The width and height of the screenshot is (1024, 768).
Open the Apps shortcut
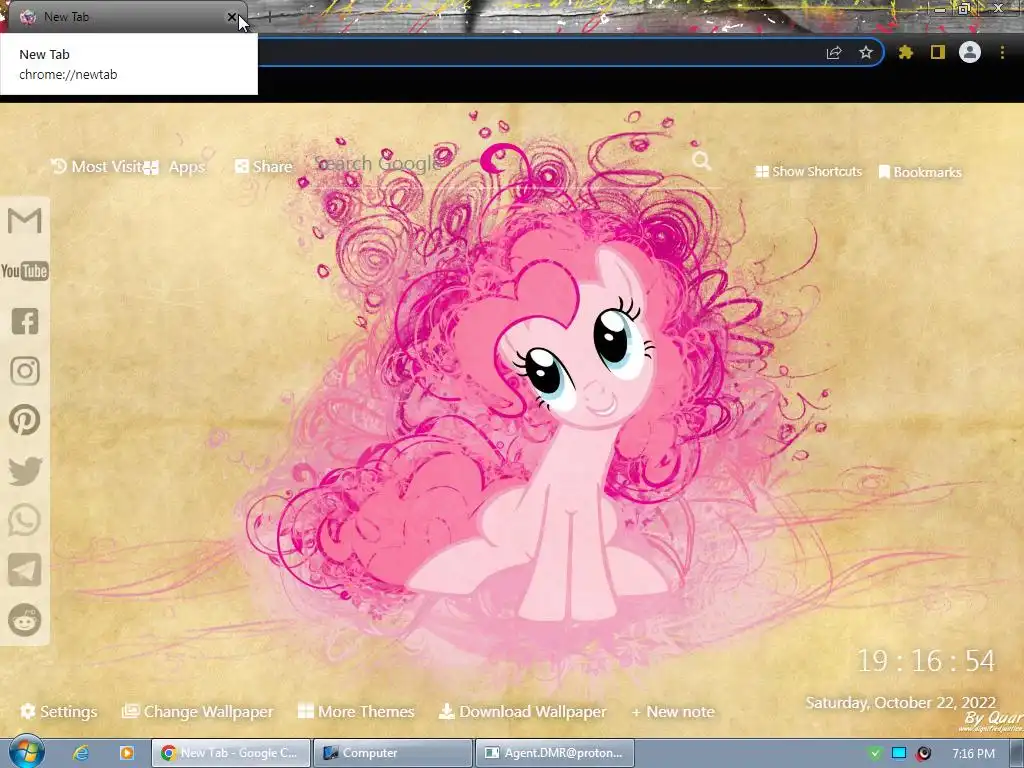coord(174,167)
